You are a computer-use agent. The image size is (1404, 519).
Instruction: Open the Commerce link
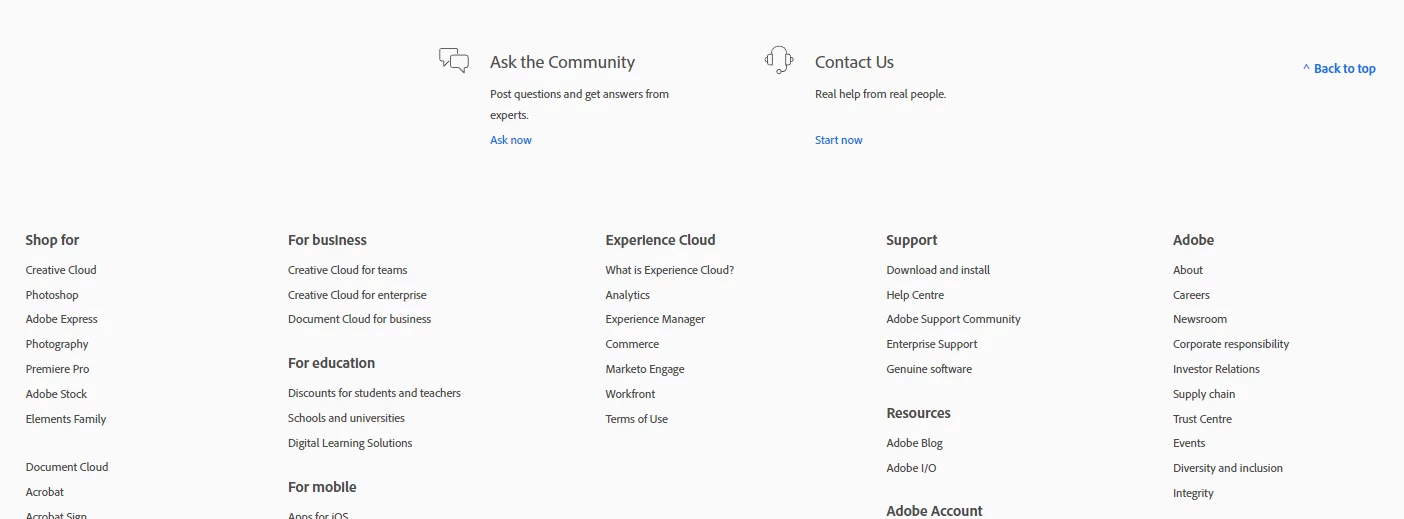pyautogui.click(x=632, y=344)
